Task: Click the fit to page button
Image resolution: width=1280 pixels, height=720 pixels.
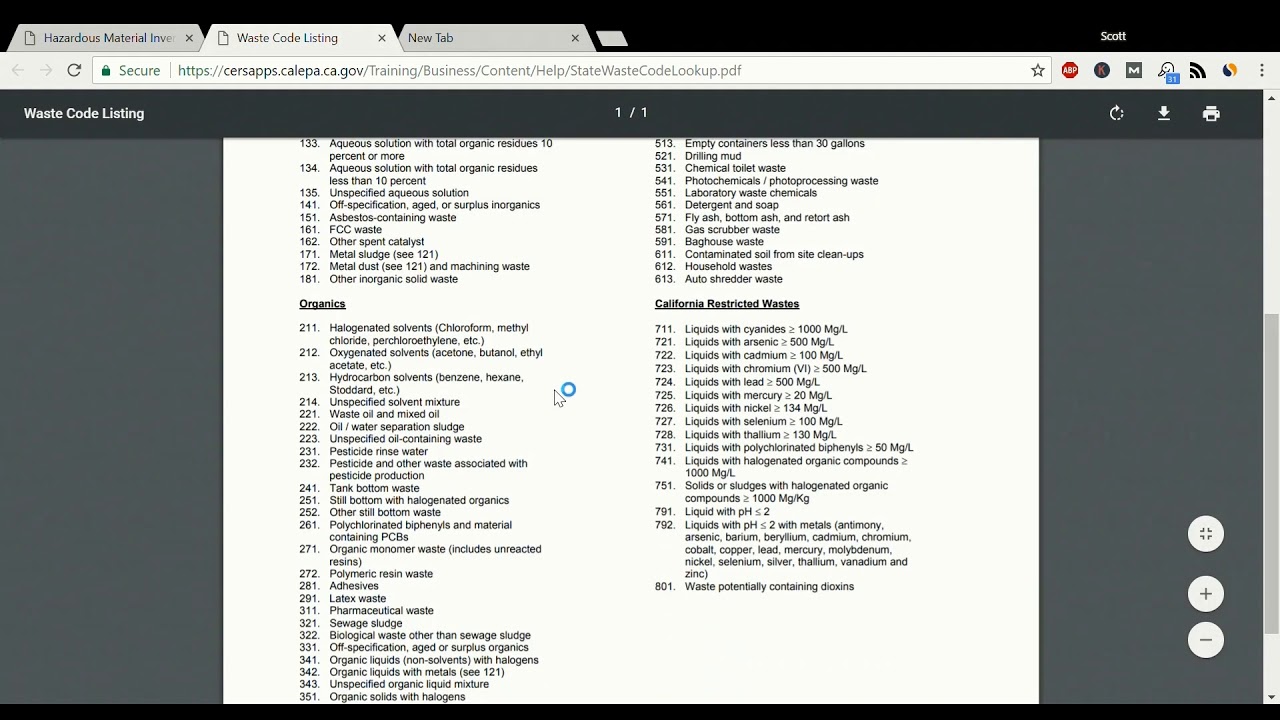Action: 1206,534
